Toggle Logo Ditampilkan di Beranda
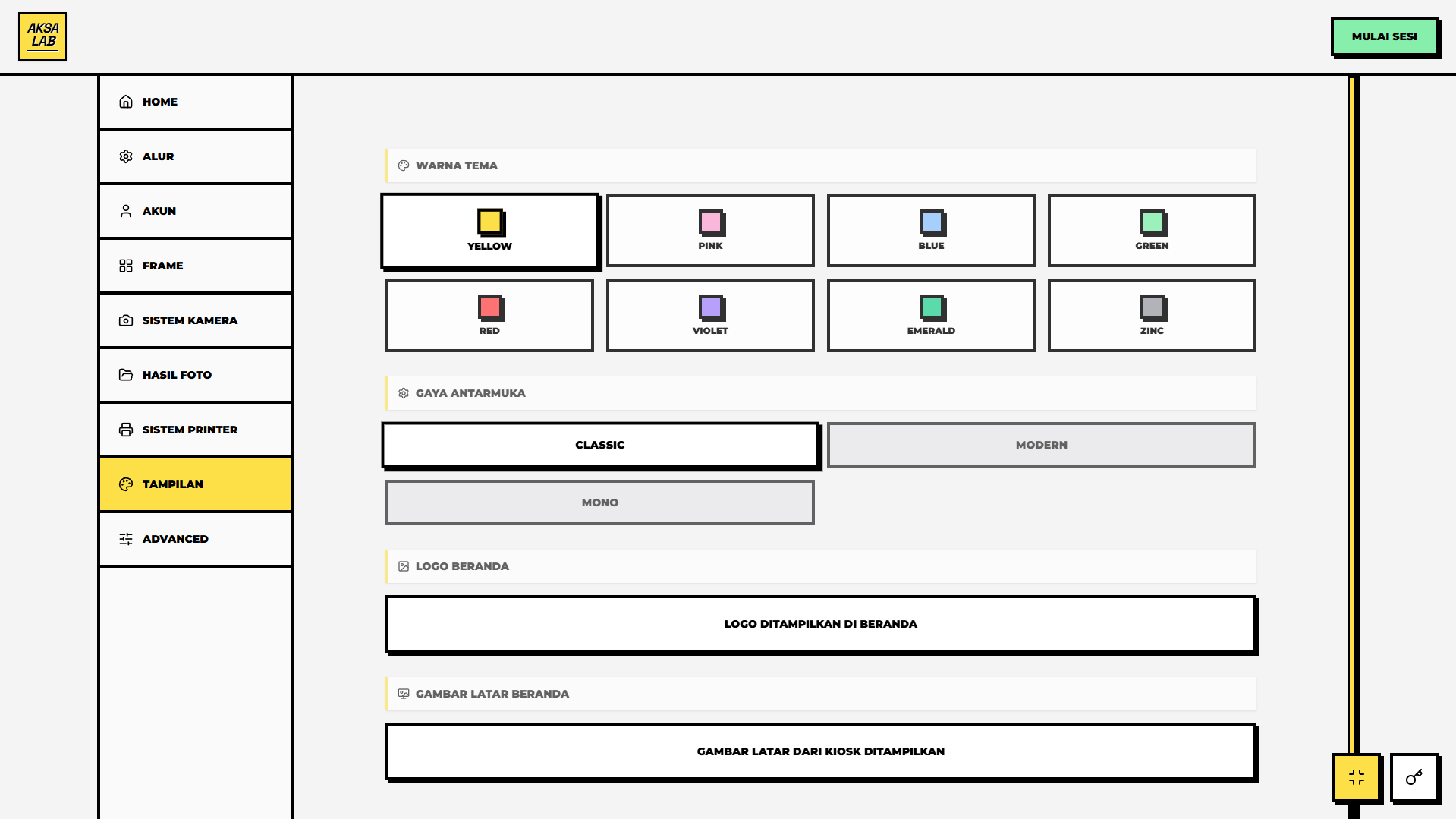This screenshot has height=819, width=1456. click(820, 624)
